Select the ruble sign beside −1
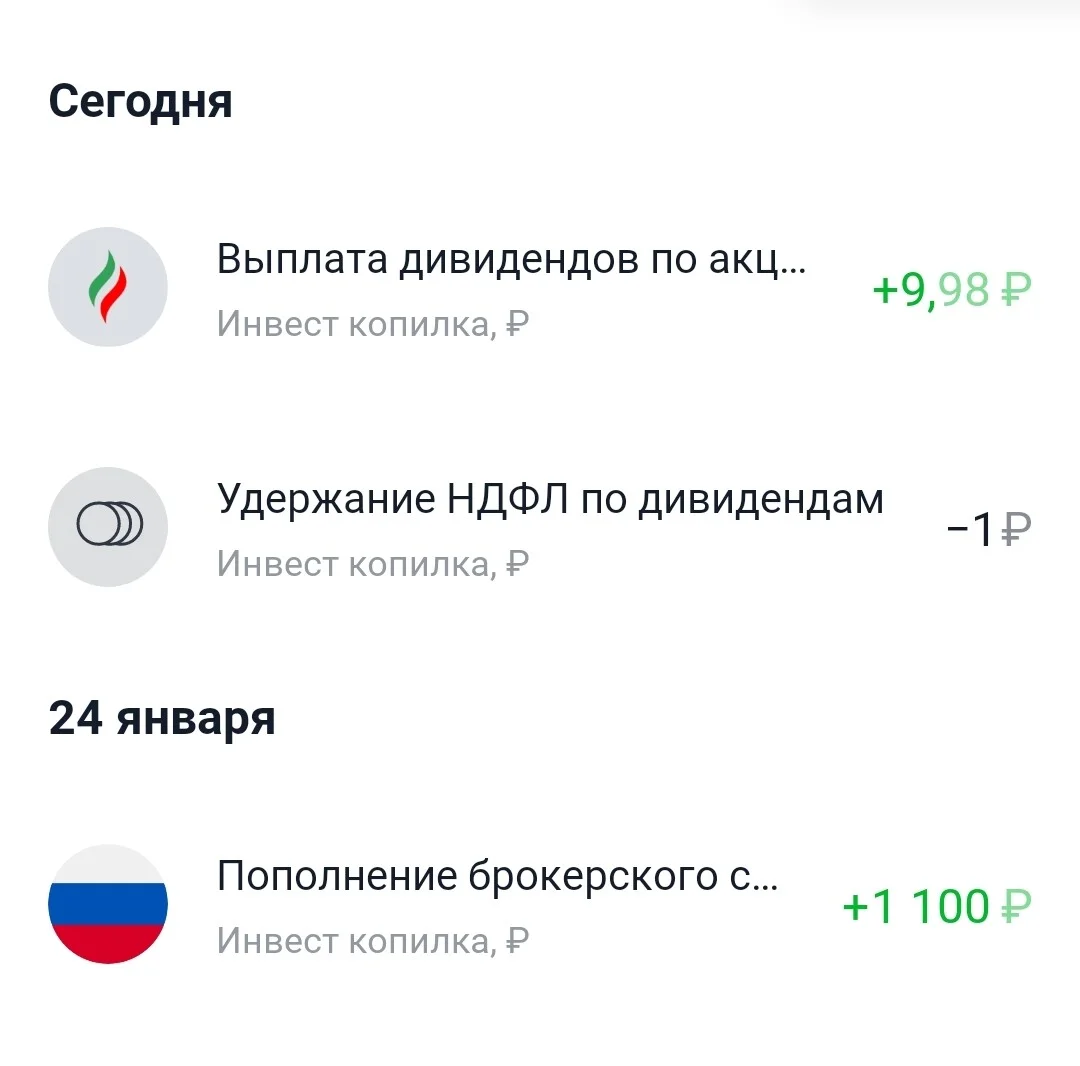This screenshot has width=1080, height=1066. click(x=1016, y=530)
